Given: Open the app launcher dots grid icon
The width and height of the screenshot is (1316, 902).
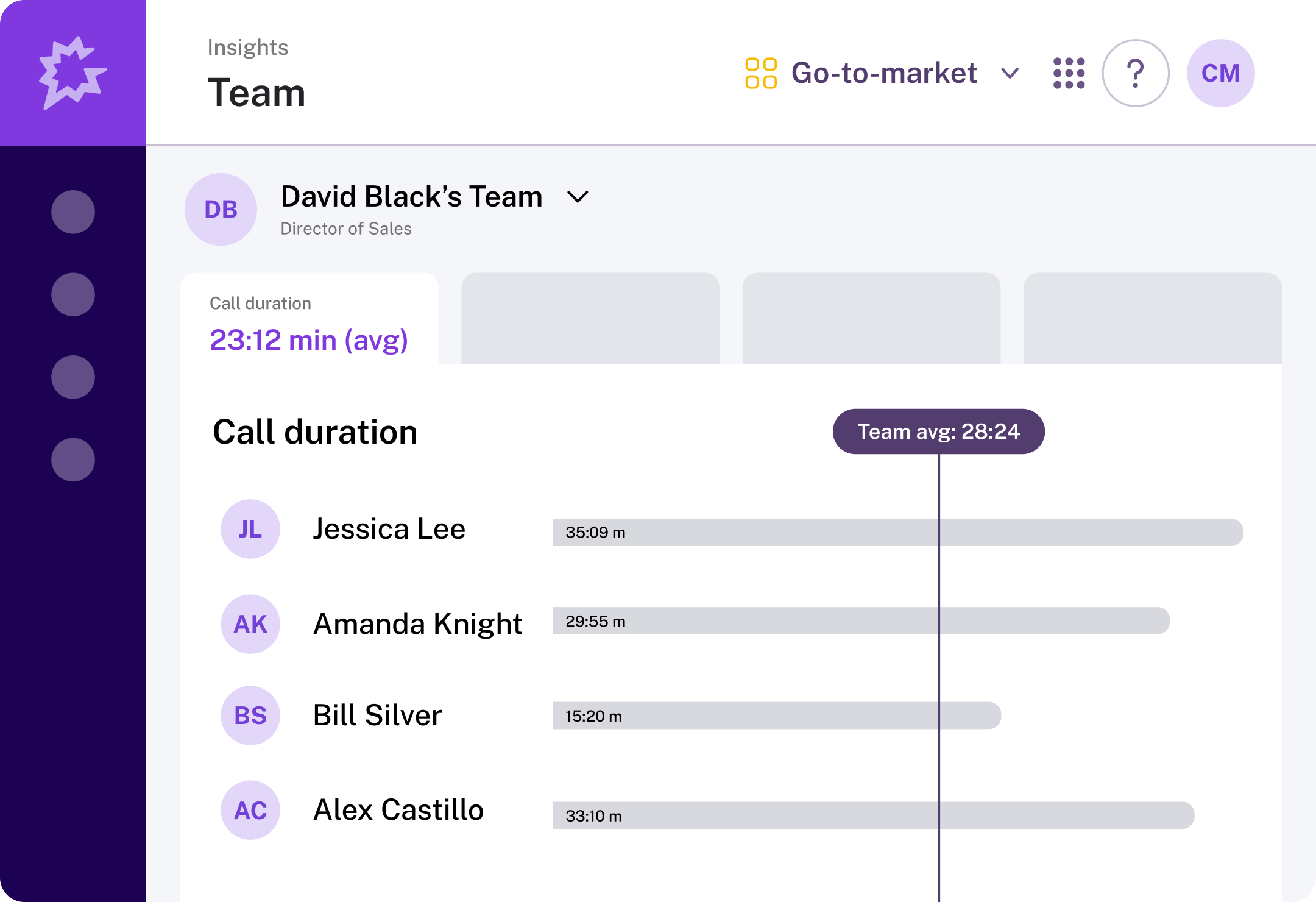Looking at the screenshot, I should [x=1070, y=73].
